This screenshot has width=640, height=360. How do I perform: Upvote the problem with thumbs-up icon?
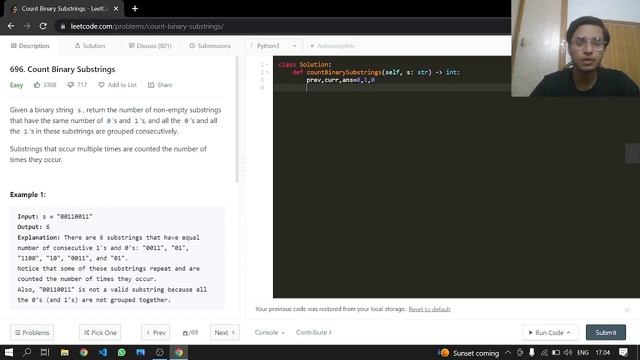[37, 85]
